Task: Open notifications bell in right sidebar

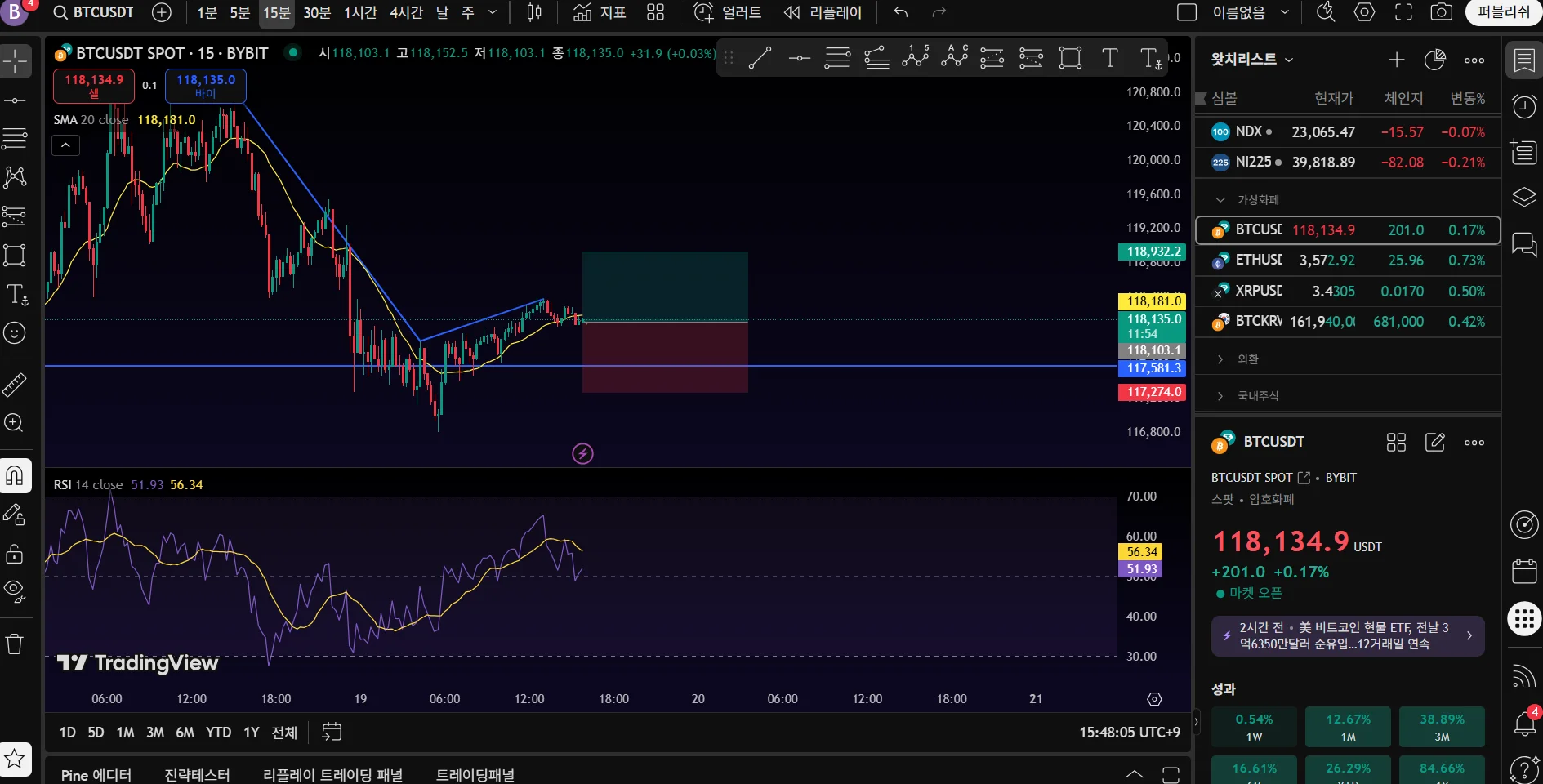Action: pos(1524,724)
